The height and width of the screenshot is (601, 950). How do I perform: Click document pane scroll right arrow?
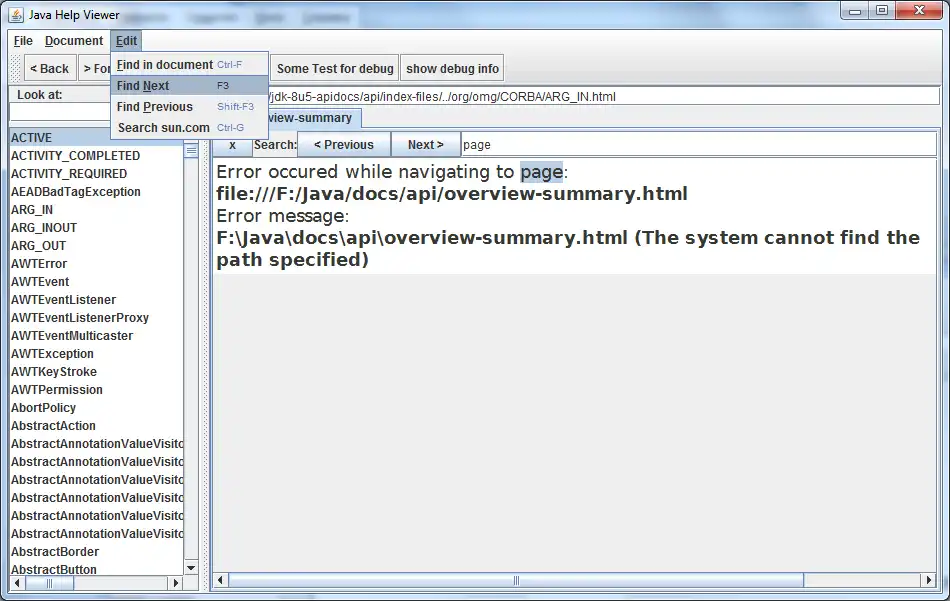929,580
